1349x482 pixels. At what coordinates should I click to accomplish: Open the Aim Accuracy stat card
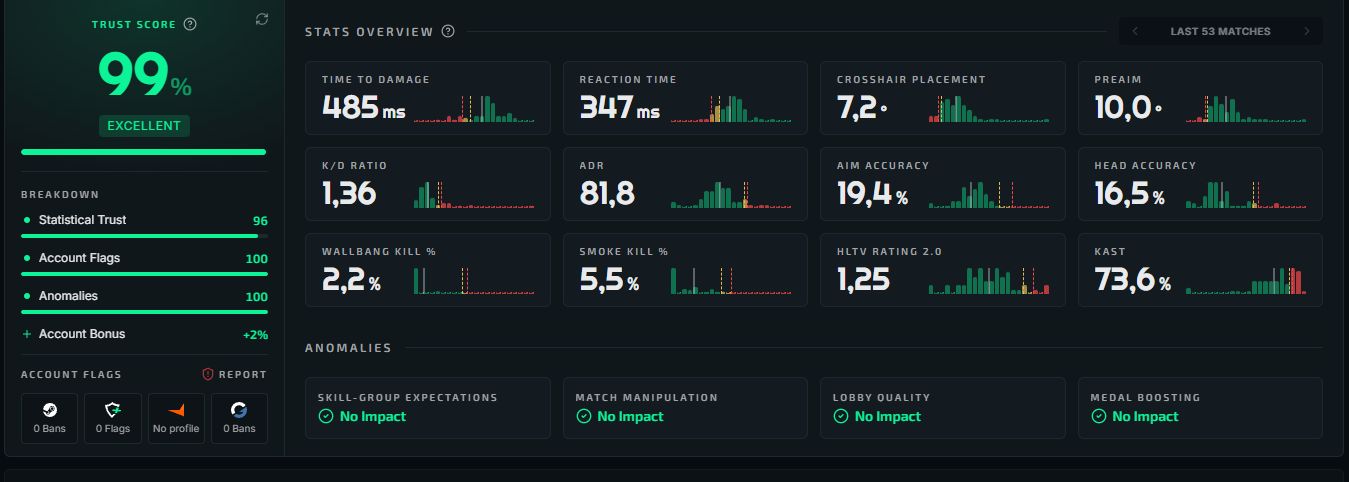[943, 184]
